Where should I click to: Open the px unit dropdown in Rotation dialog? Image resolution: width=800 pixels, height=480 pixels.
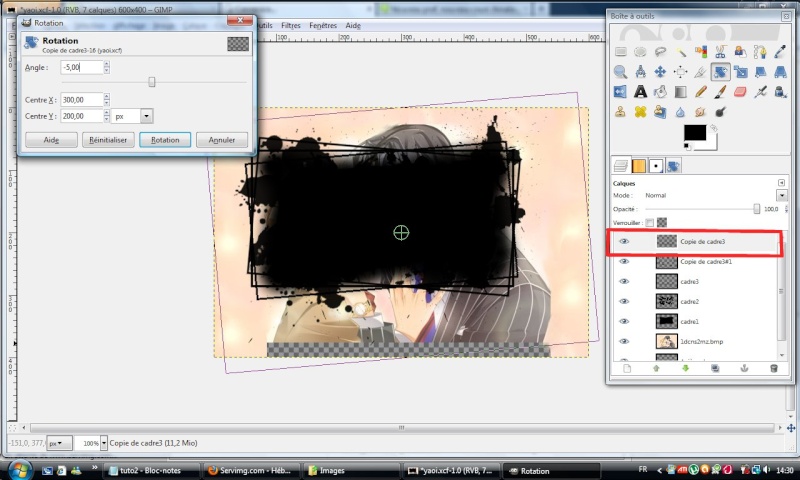point(146,116)
